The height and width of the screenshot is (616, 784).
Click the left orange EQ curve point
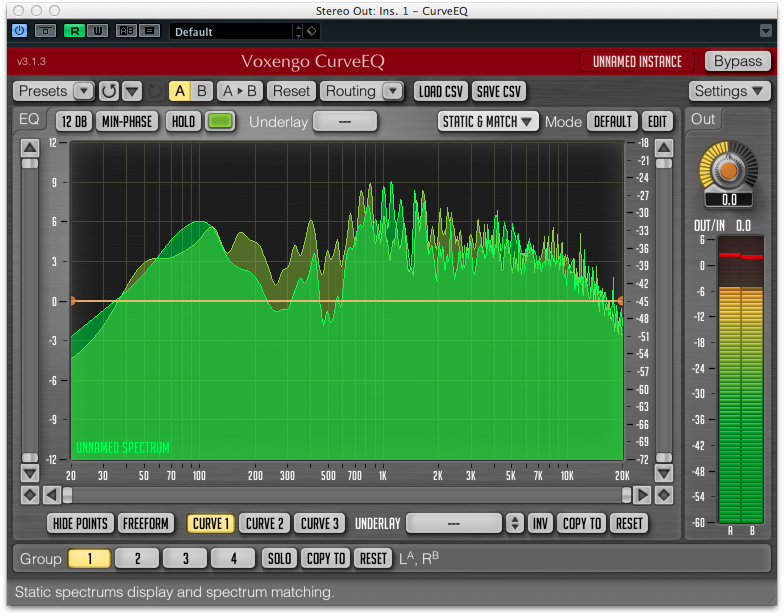point(73,301)
